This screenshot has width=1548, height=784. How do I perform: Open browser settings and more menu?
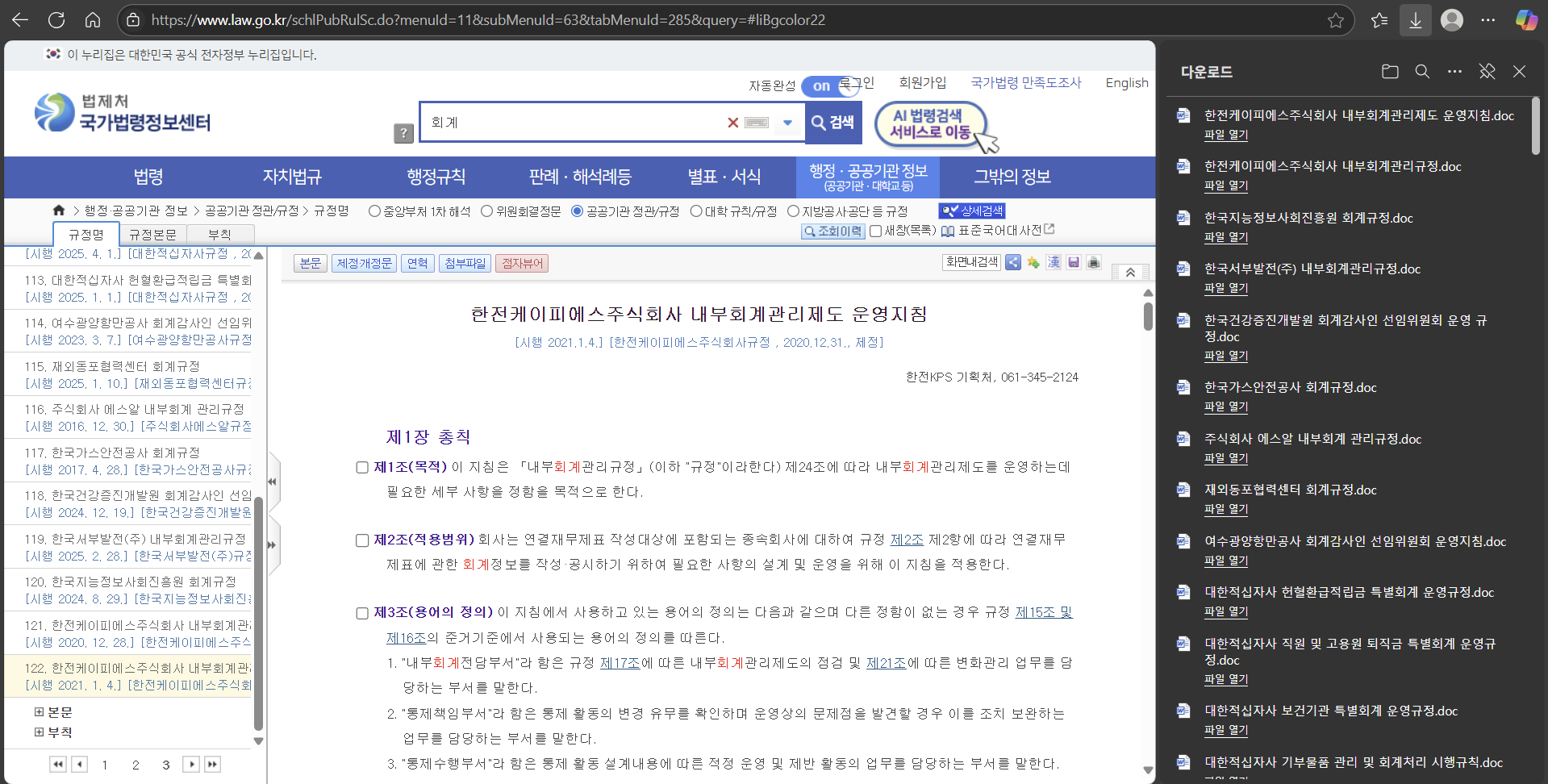tap(1488, 20)
